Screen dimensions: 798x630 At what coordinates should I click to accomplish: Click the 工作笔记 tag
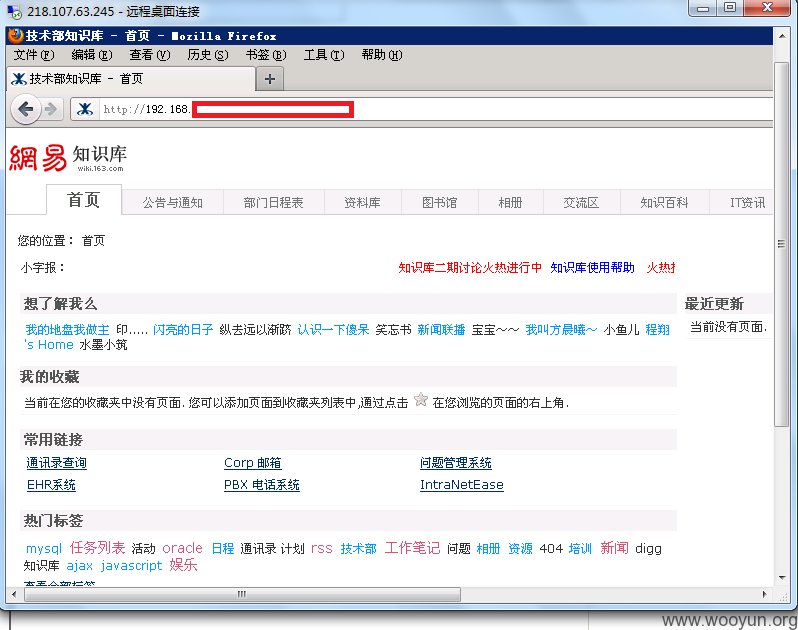click(412, 548)
